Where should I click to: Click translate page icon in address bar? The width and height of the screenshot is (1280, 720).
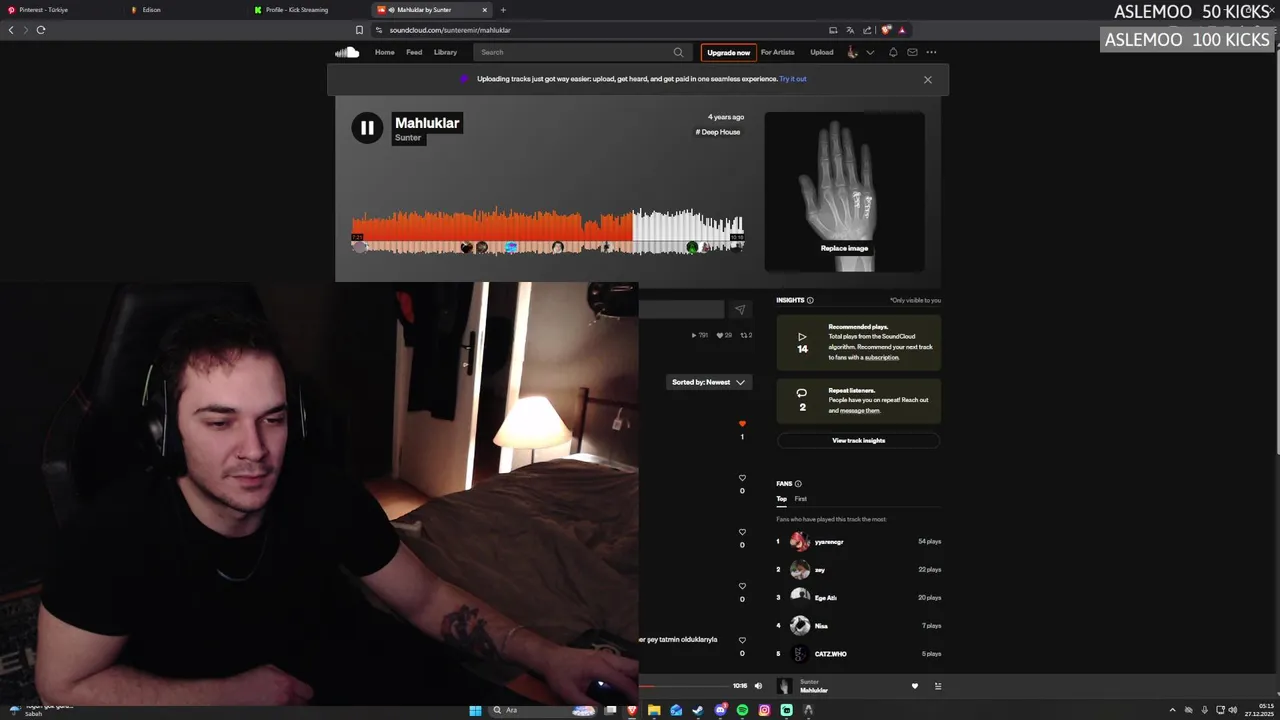[850, 30]
